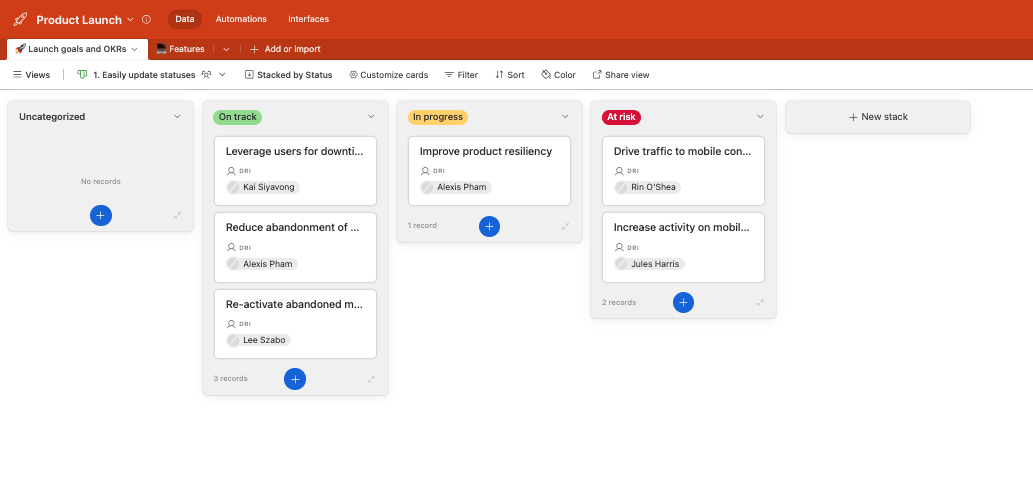Expand the hidden tables list chevron
1033x502 pixels.
tap(226, 49)
